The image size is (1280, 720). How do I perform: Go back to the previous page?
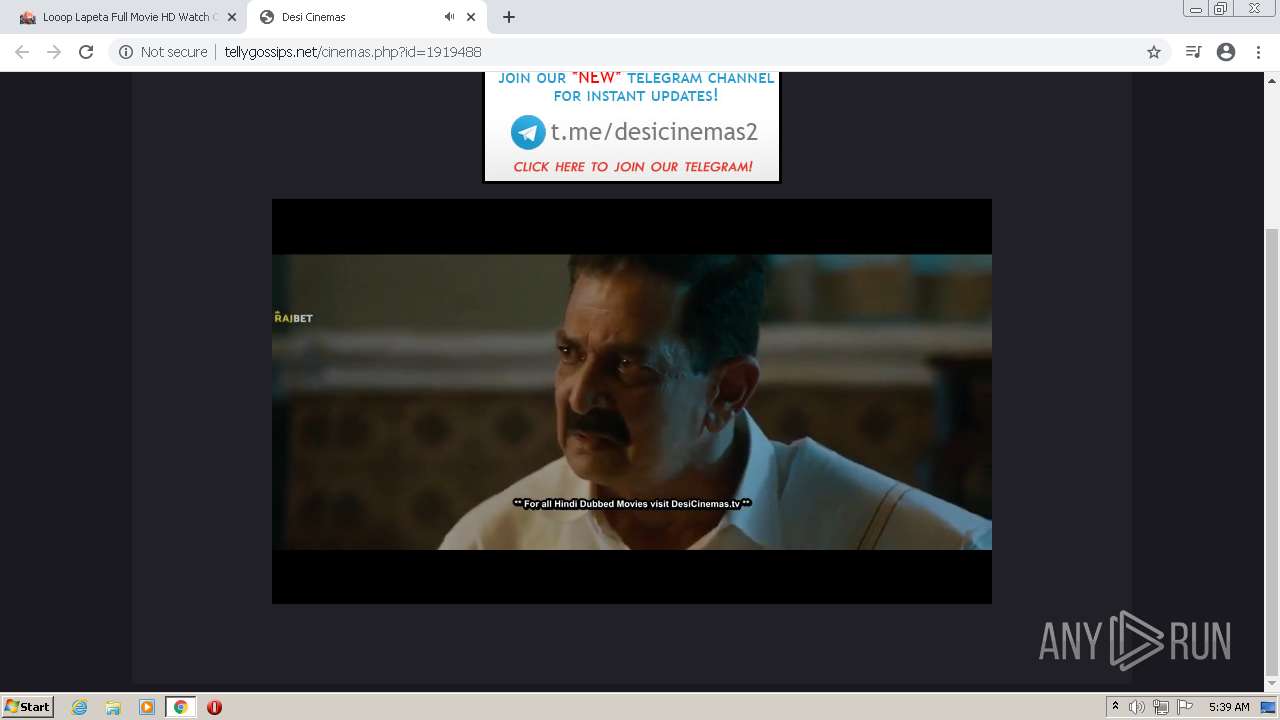(x=22, y=52)
